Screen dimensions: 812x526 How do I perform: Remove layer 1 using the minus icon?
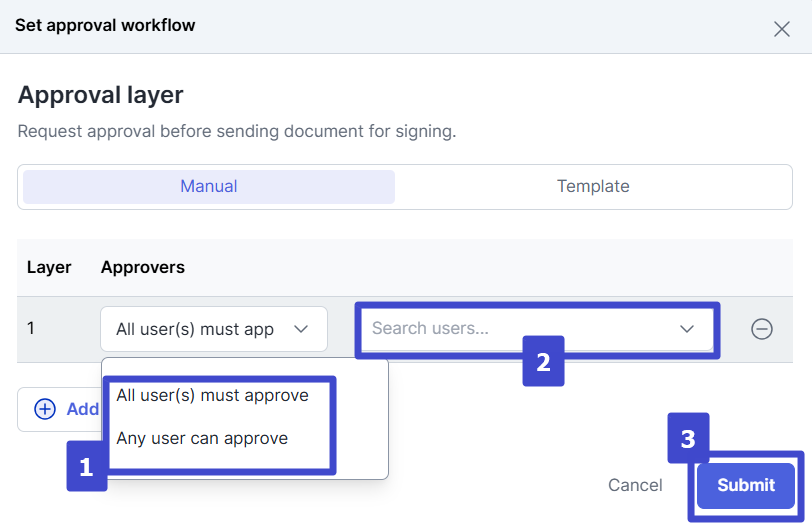pyautogui.click(x=762, y=329)
